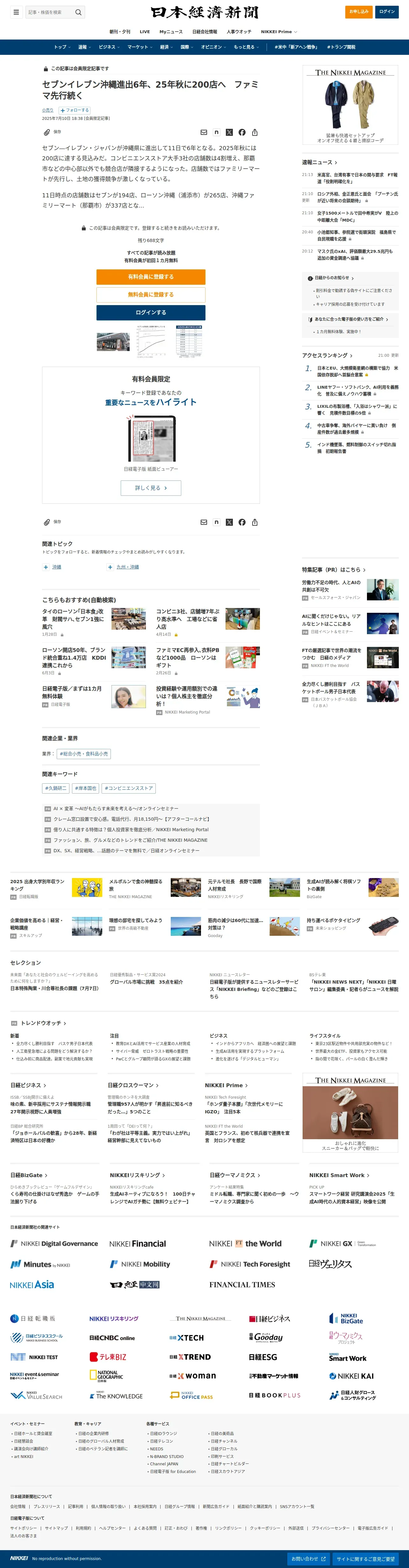Open the share sheet icon under the headline

click(x=255, y=132)
